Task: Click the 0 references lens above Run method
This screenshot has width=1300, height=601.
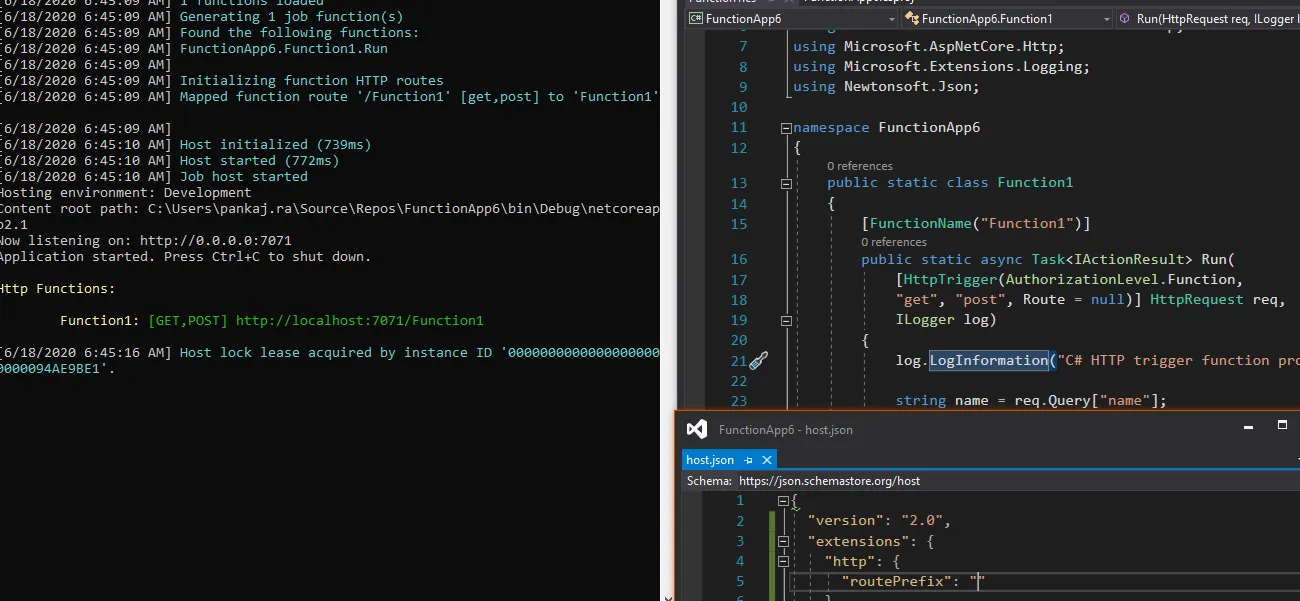Action: pyautogui.click(x=894, y=242)
